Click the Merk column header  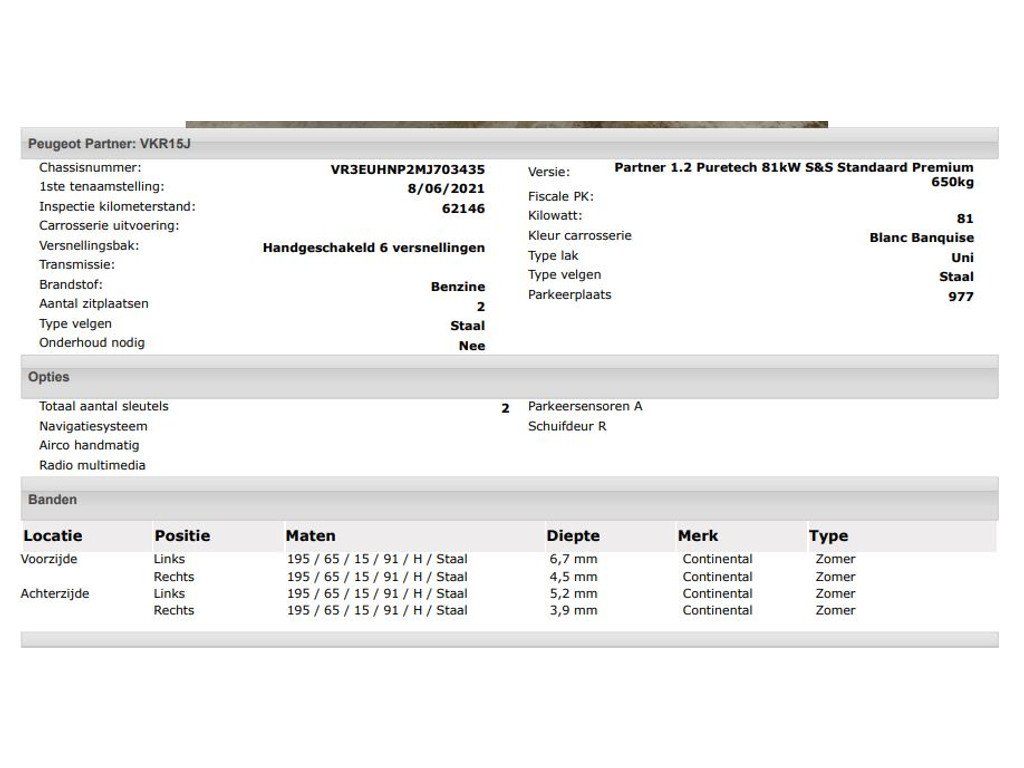(697, 536)
